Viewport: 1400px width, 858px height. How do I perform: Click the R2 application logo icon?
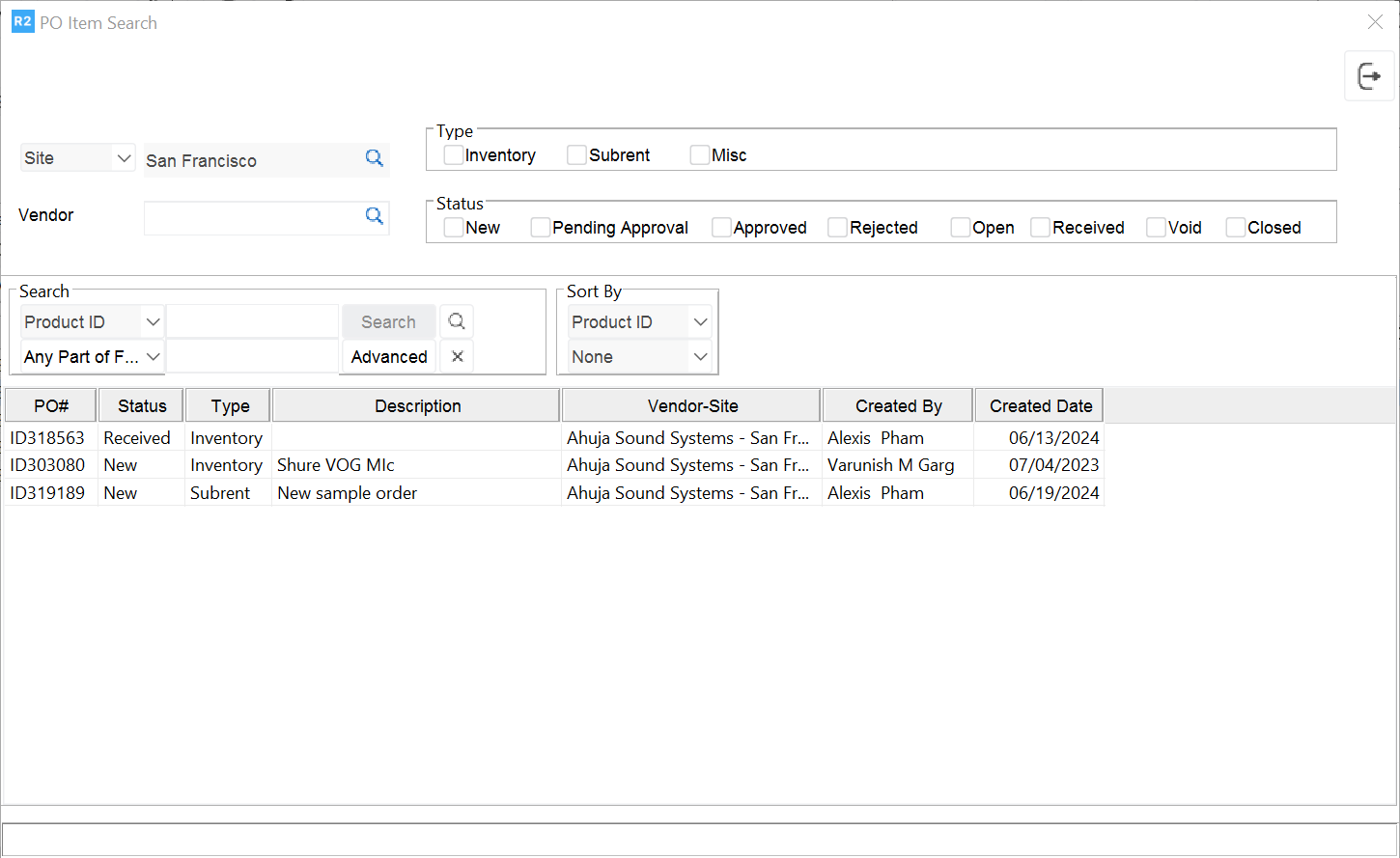(22, 21)
